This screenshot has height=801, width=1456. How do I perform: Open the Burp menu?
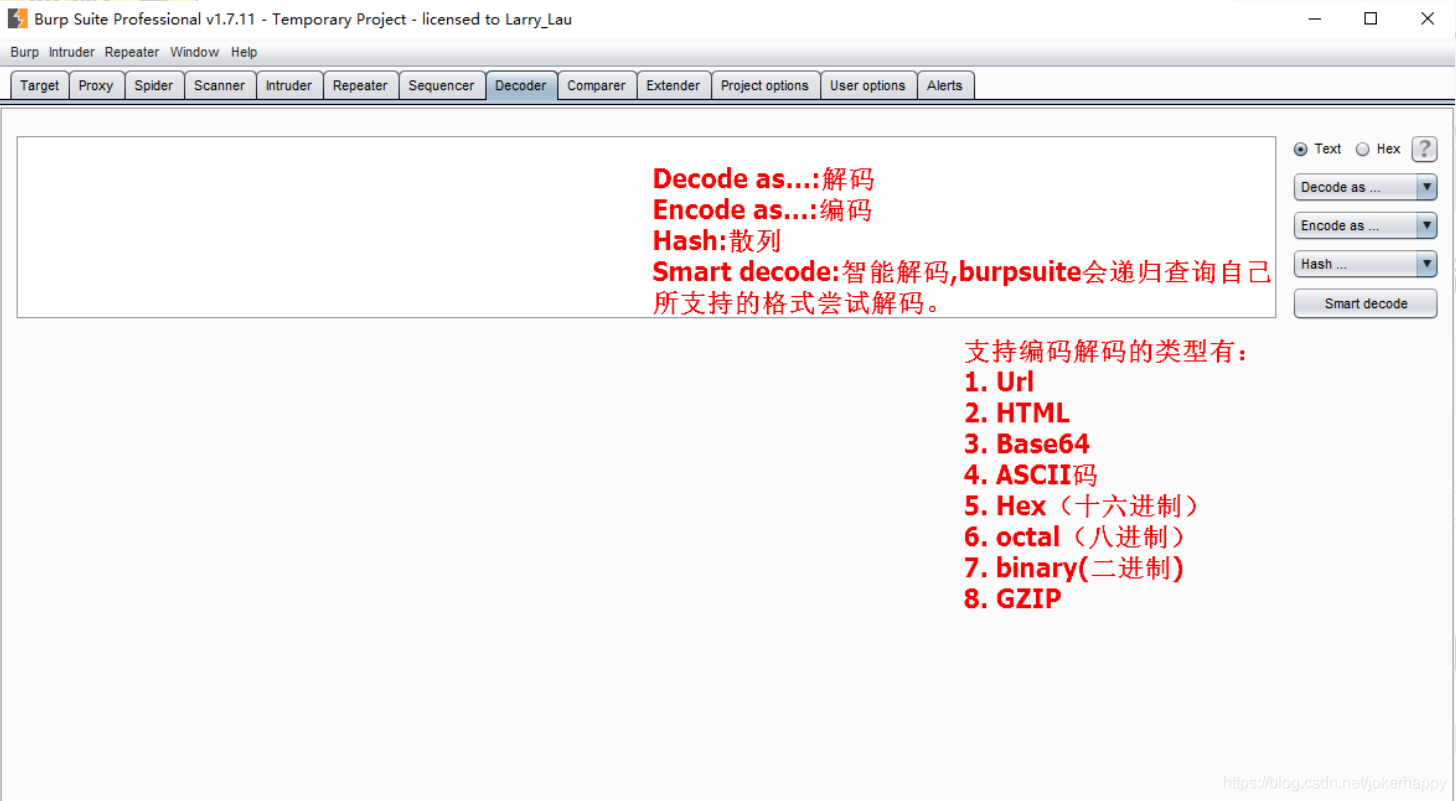[24, 52]
